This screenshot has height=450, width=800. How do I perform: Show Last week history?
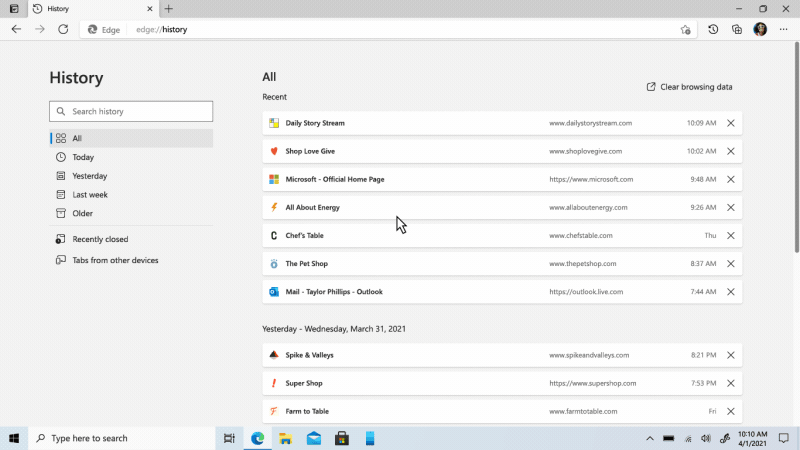131,194
